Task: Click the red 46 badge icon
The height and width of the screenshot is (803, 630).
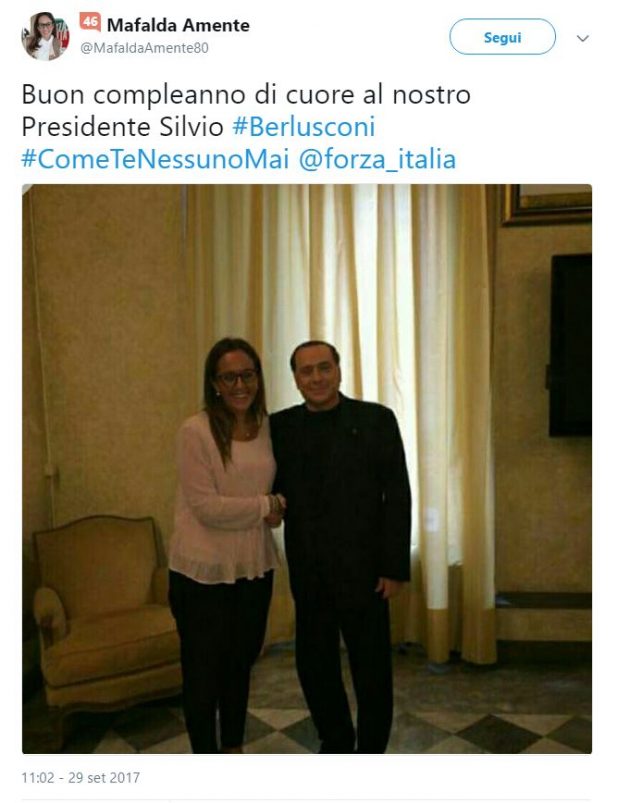Action: [x=90, y=22]
